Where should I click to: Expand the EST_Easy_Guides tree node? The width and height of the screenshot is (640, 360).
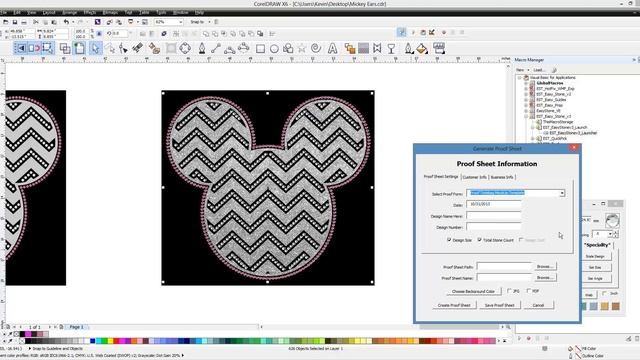pos(526,100)
